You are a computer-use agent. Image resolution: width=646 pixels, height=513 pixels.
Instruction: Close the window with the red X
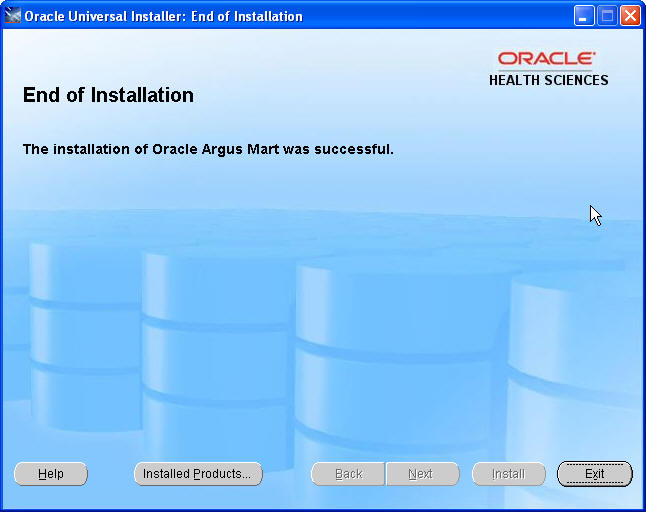630,16
